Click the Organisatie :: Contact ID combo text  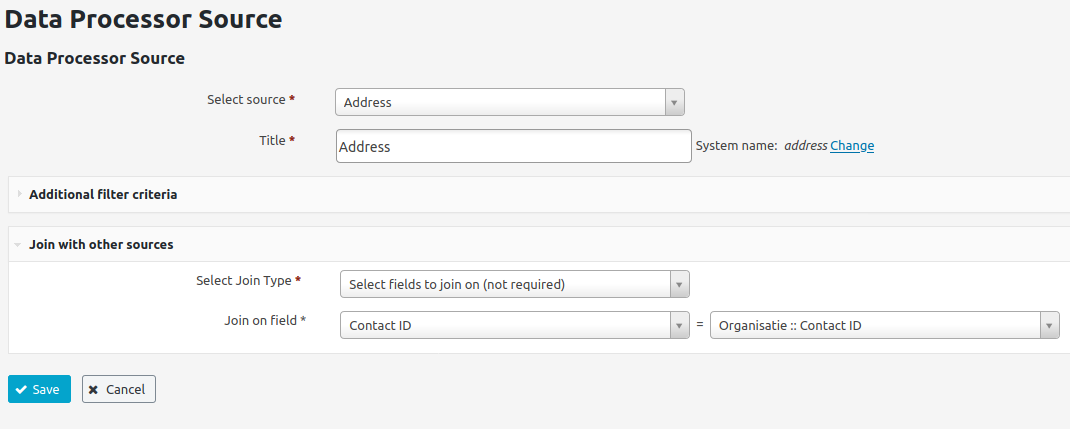tap(790, 325)
